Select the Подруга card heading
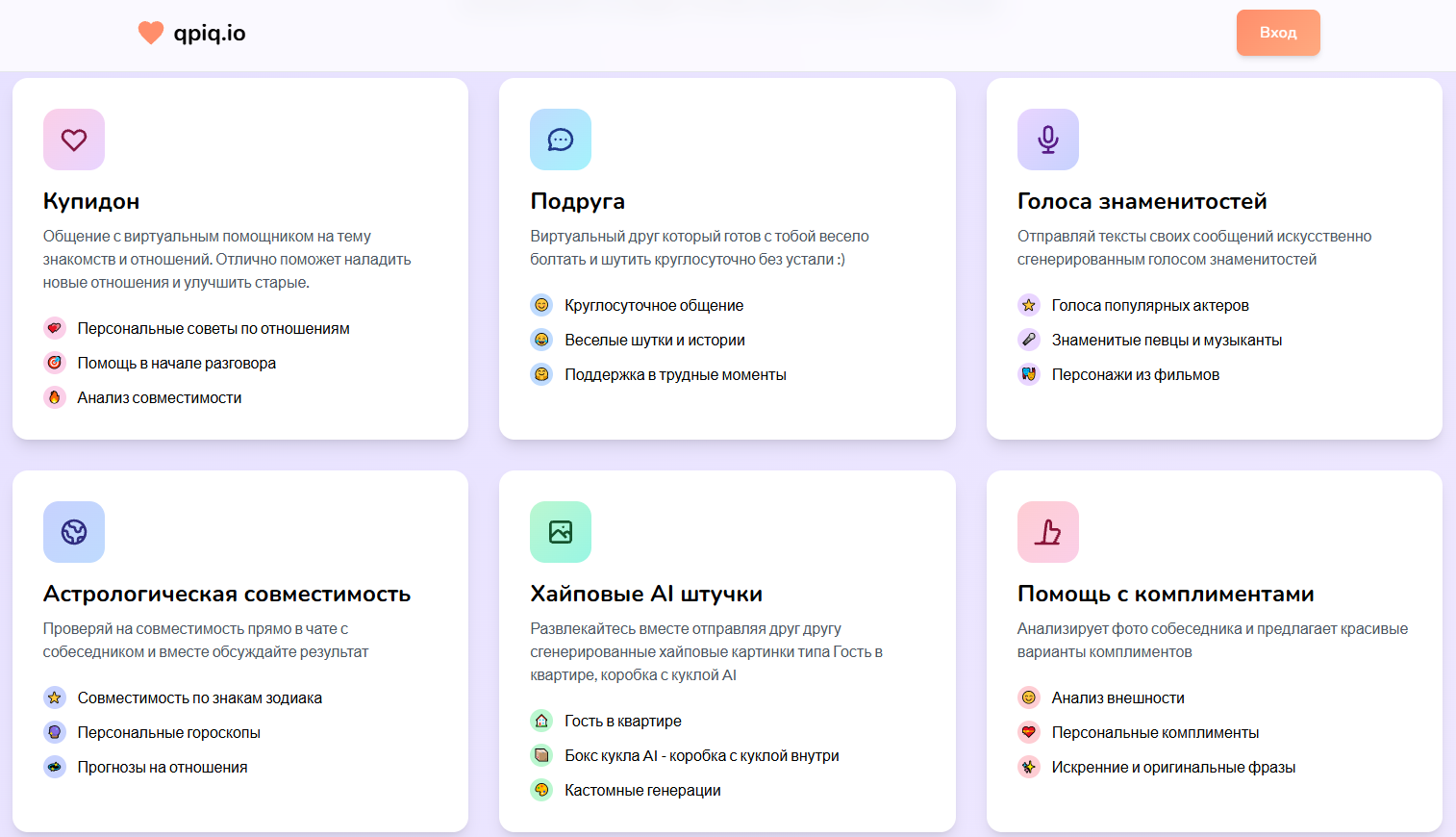The height and width of the screenshot is (837, 1456). point(578,201)
